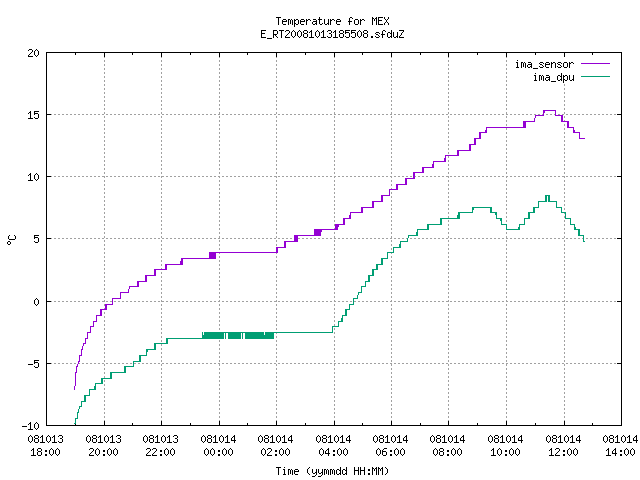Click the °C y-axis unit label
Screen dimensions: 640x480
coord(12,240)
